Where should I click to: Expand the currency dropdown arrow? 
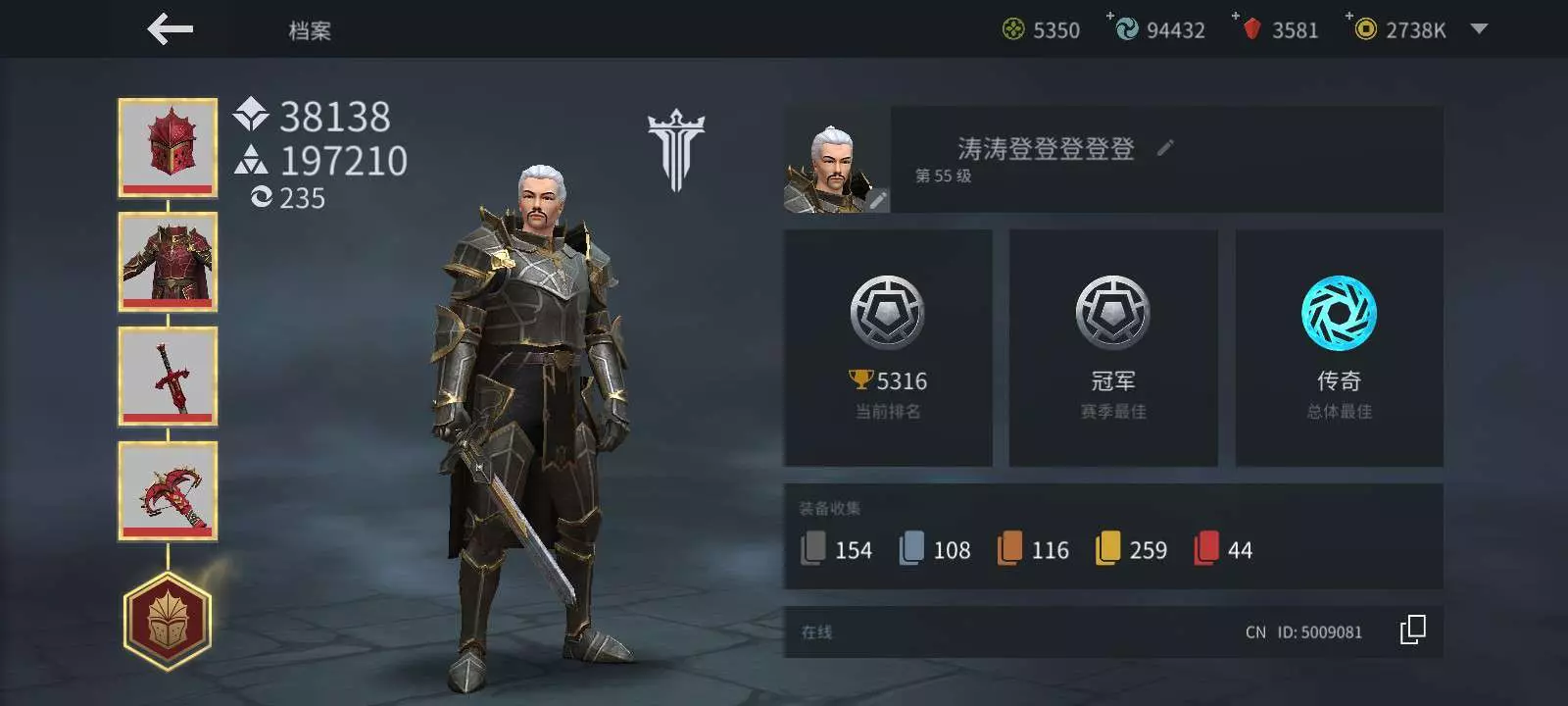coord(1479,29)
